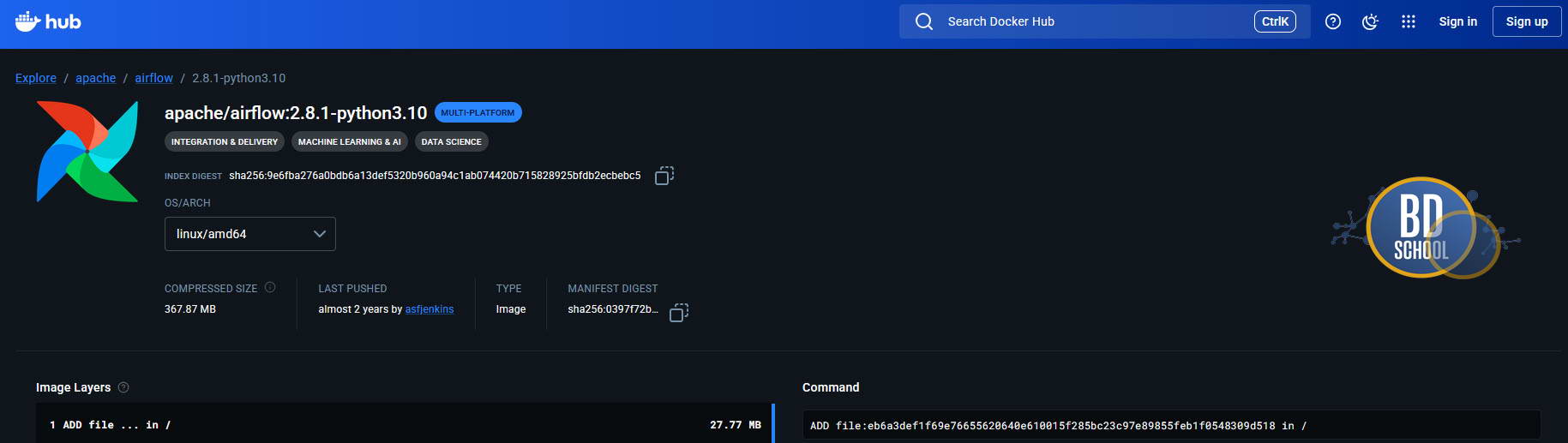Click the 367.87 MB size value

pyautogui.click(x=190, y=309)
